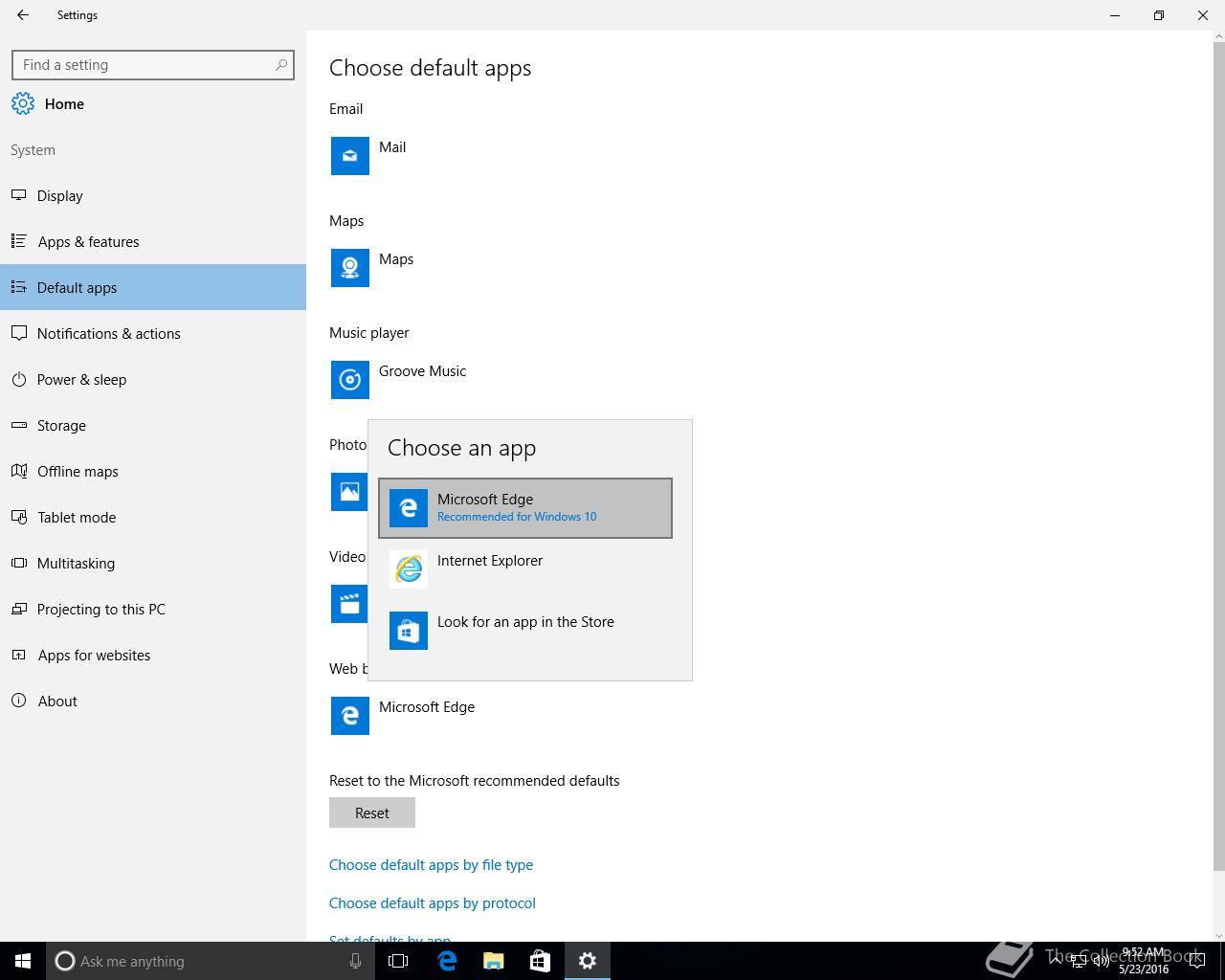Click the Notifications & actions icon
The height and width of the screenshot is (980, 1225).
(x=18, y=333)
